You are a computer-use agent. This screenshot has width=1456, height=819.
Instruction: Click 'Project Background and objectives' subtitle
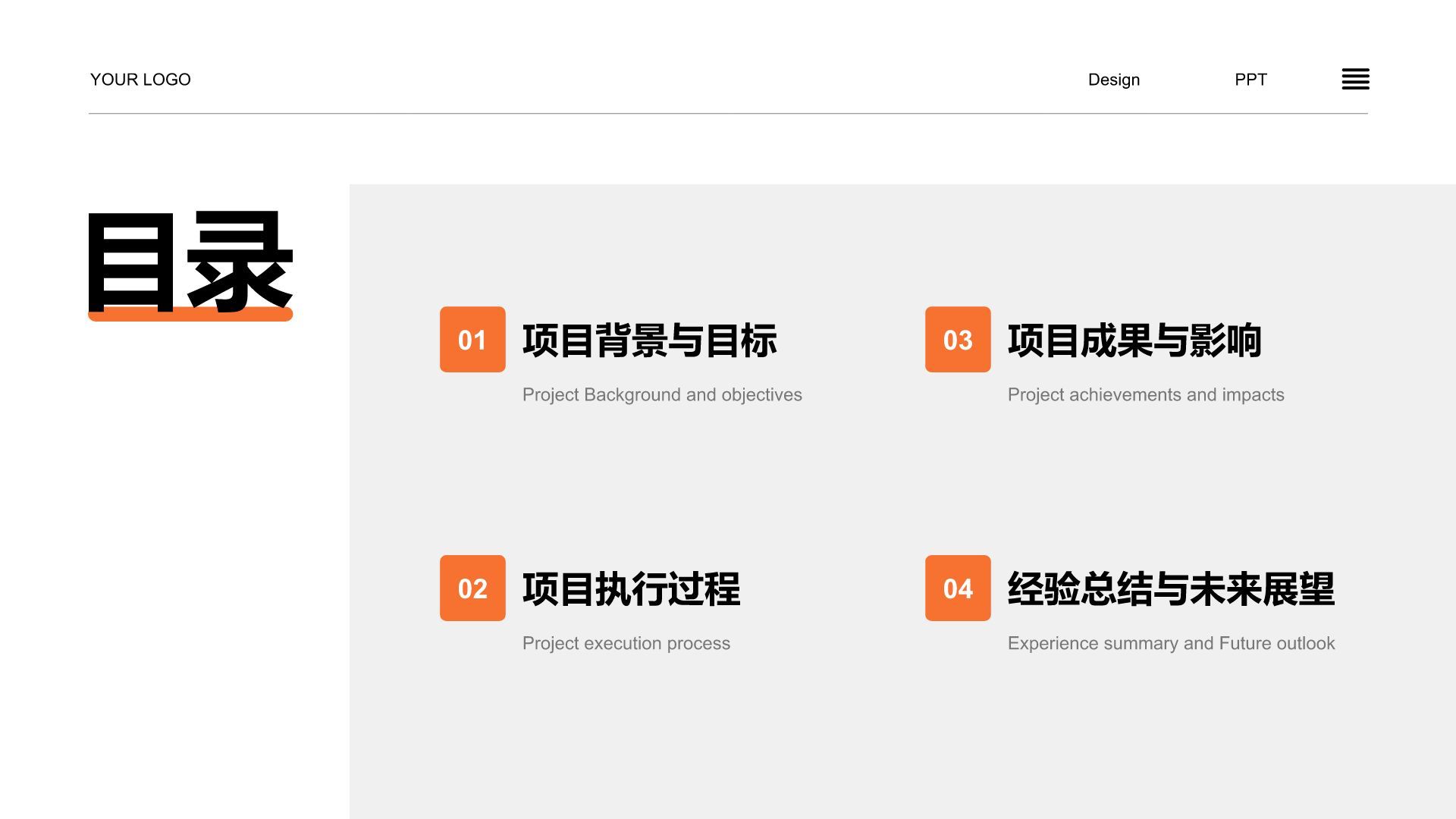[x=661, y=395]
